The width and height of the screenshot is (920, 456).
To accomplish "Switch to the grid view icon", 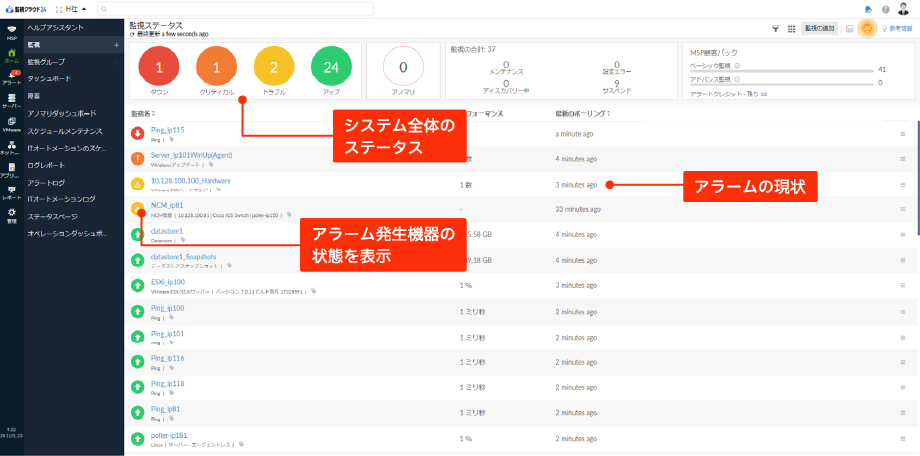I will click(x=791, y=28).
